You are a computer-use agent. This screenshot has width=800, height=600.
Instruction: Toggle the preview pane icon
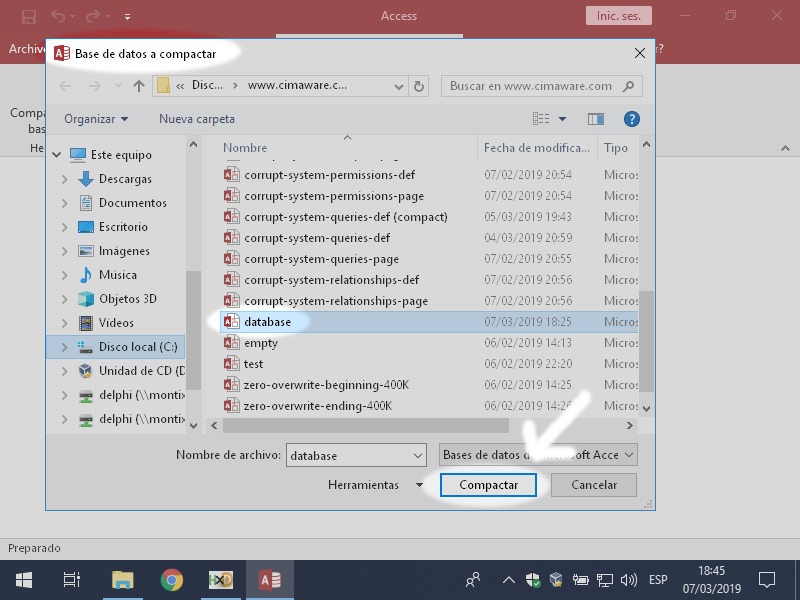pyautogui.click(x=596, y=119)
